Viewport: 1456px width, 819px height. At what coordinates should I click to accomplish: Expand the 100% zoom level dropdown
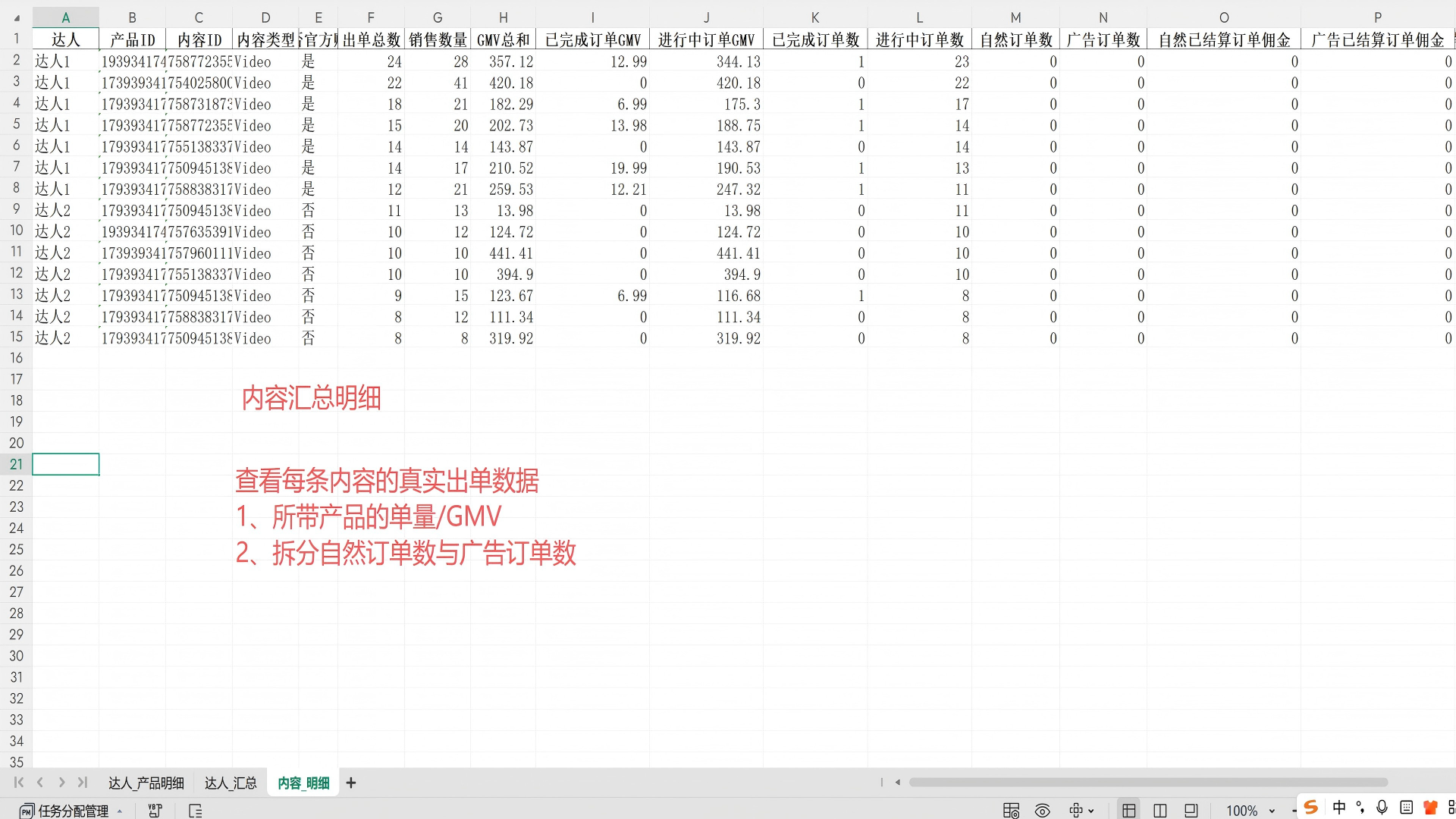tap(1272, 811)
